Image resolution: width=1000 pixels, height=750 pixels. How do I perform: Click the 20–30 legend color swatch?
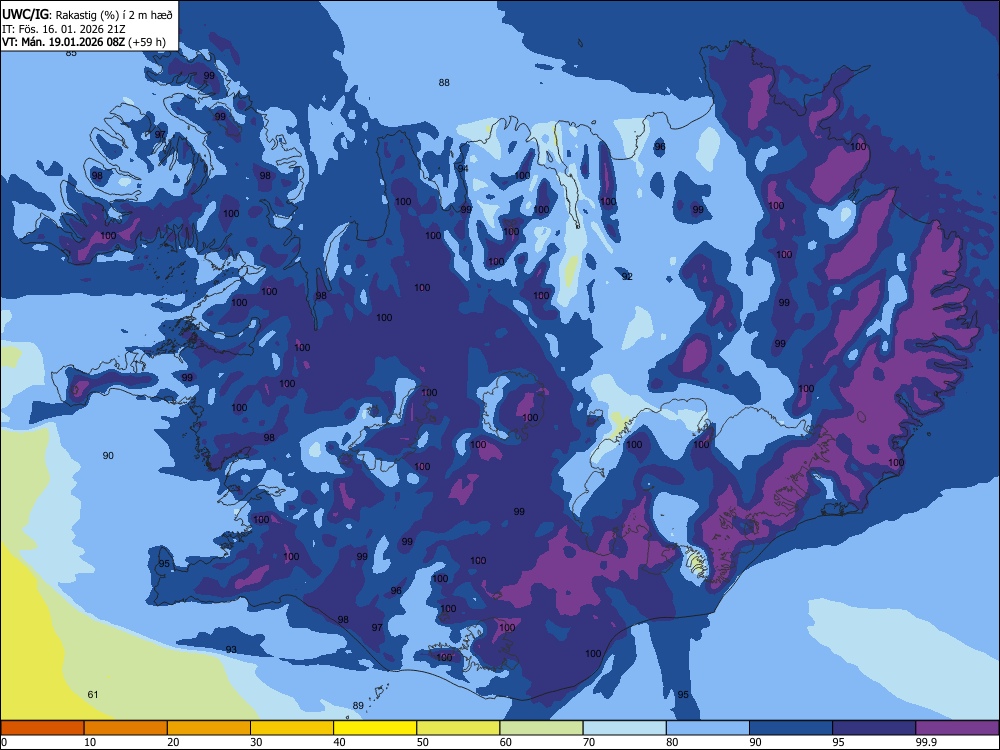coord(209,728)
